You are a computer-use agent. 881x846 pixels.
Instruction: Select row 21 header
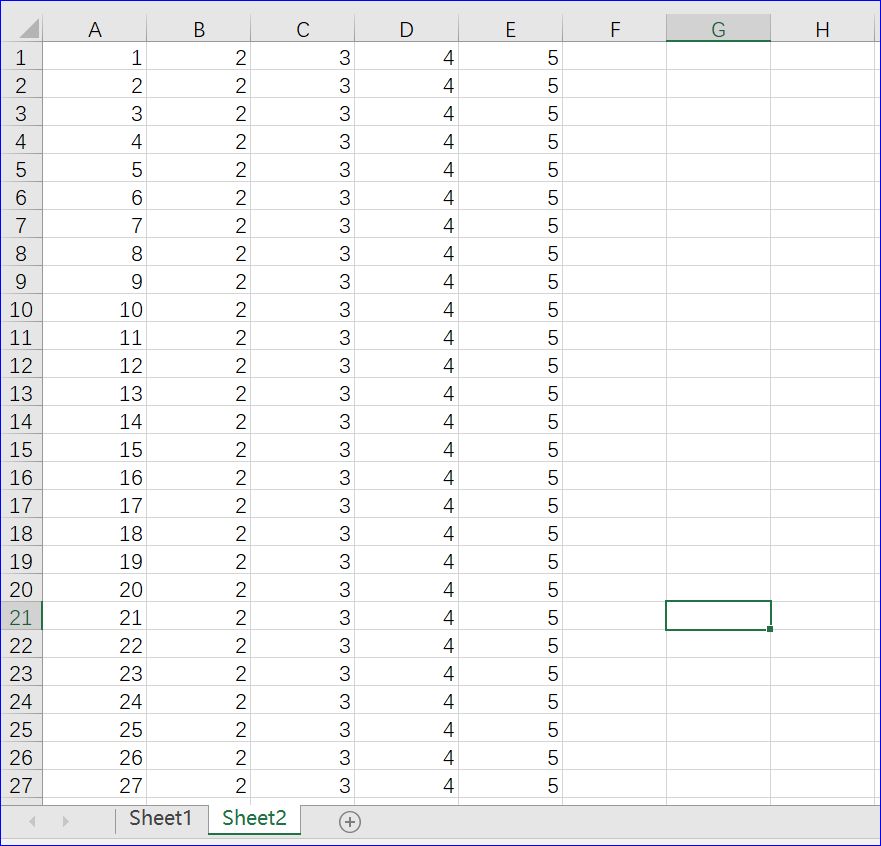(21, 616)
